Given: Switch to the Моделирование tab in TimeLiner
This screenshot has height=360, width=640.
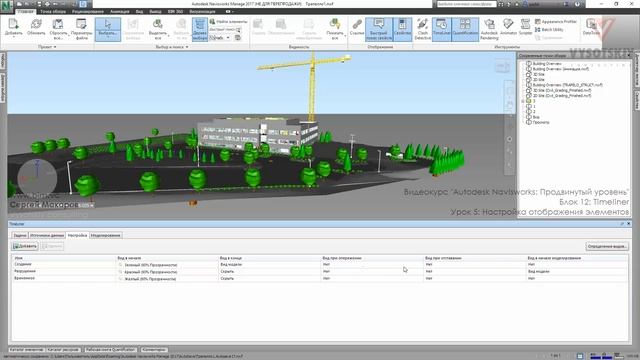Looking at the screenshot, I should click(x=105, y=236).
